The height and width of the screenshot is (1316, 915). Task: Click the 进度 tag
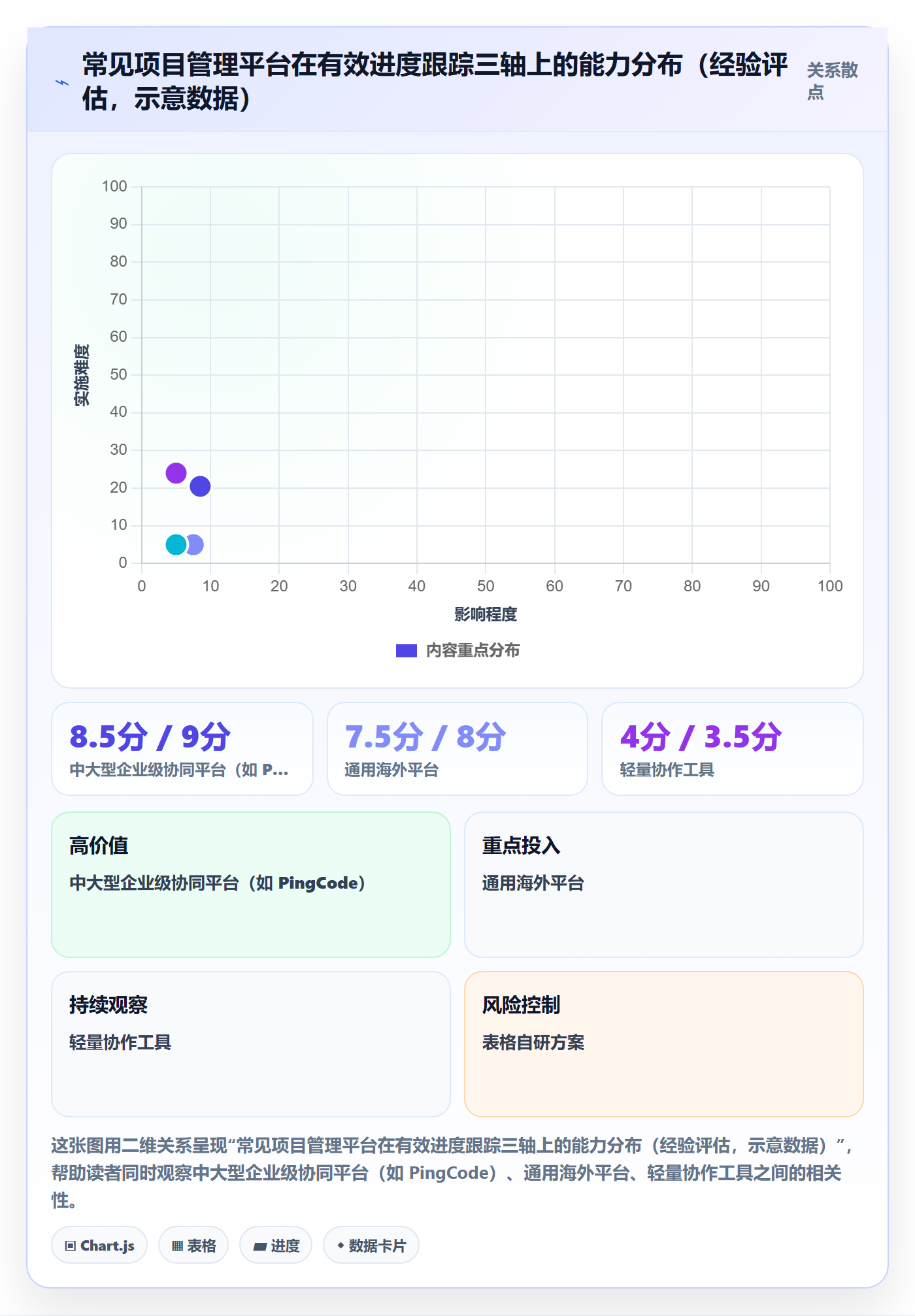point(276,1245)
